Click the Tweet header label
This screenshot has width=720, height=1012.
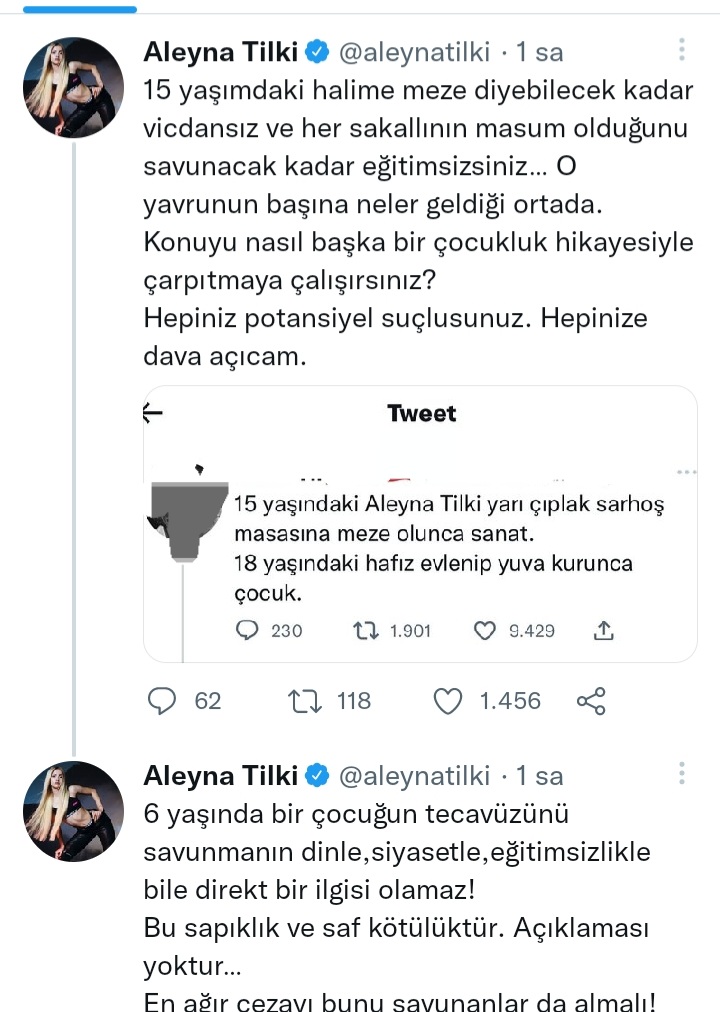pos(423,413)
